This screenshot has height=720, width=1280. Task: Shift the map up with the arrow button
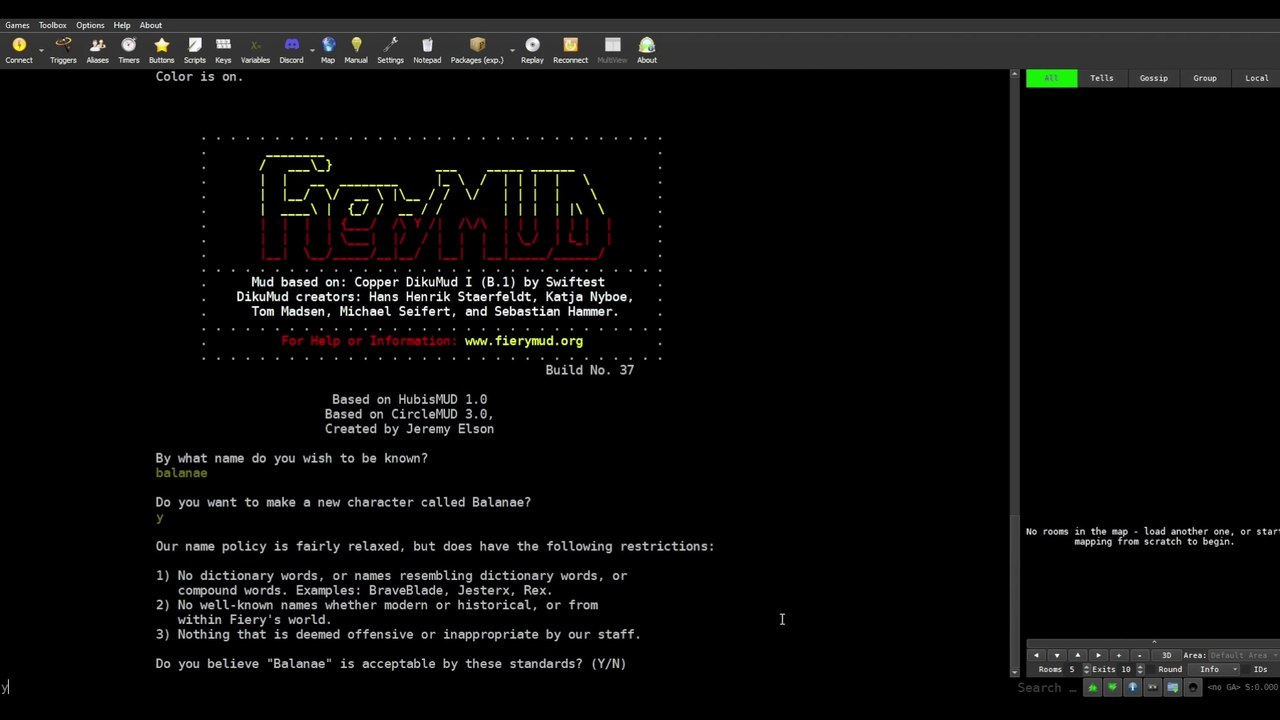tap(1077, 655)
